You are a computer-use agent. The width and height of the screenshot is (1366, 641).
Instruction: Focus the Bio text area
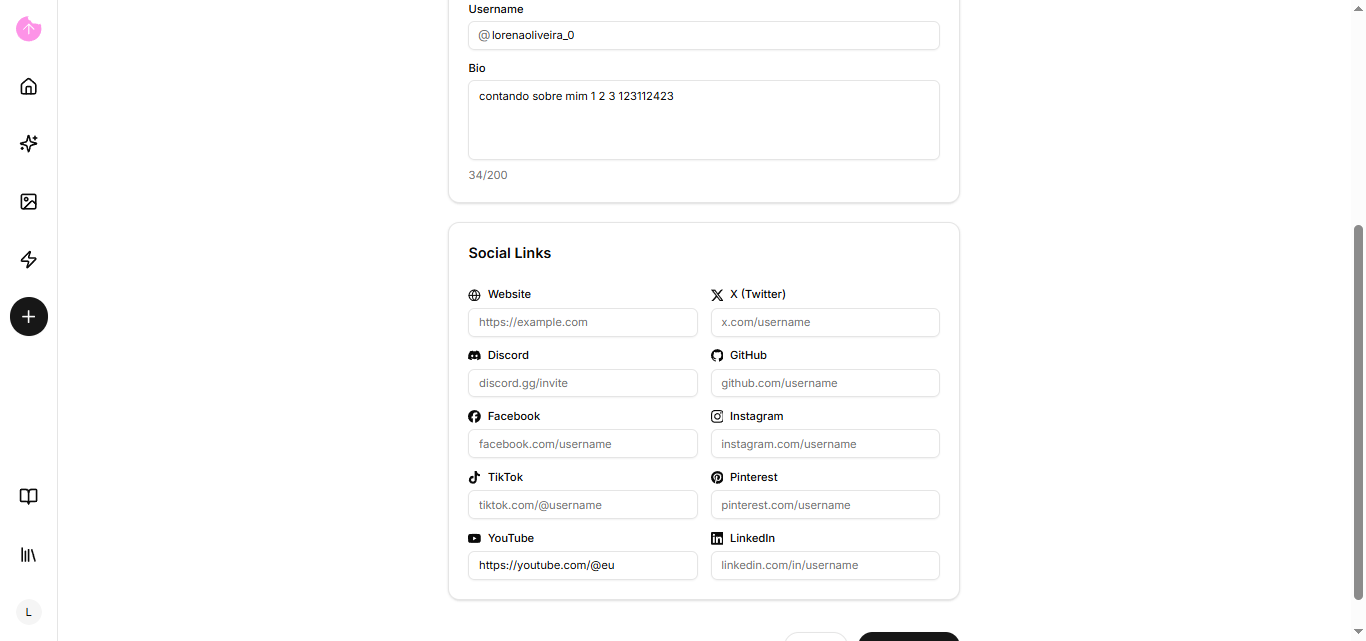(x=703, y=120)
